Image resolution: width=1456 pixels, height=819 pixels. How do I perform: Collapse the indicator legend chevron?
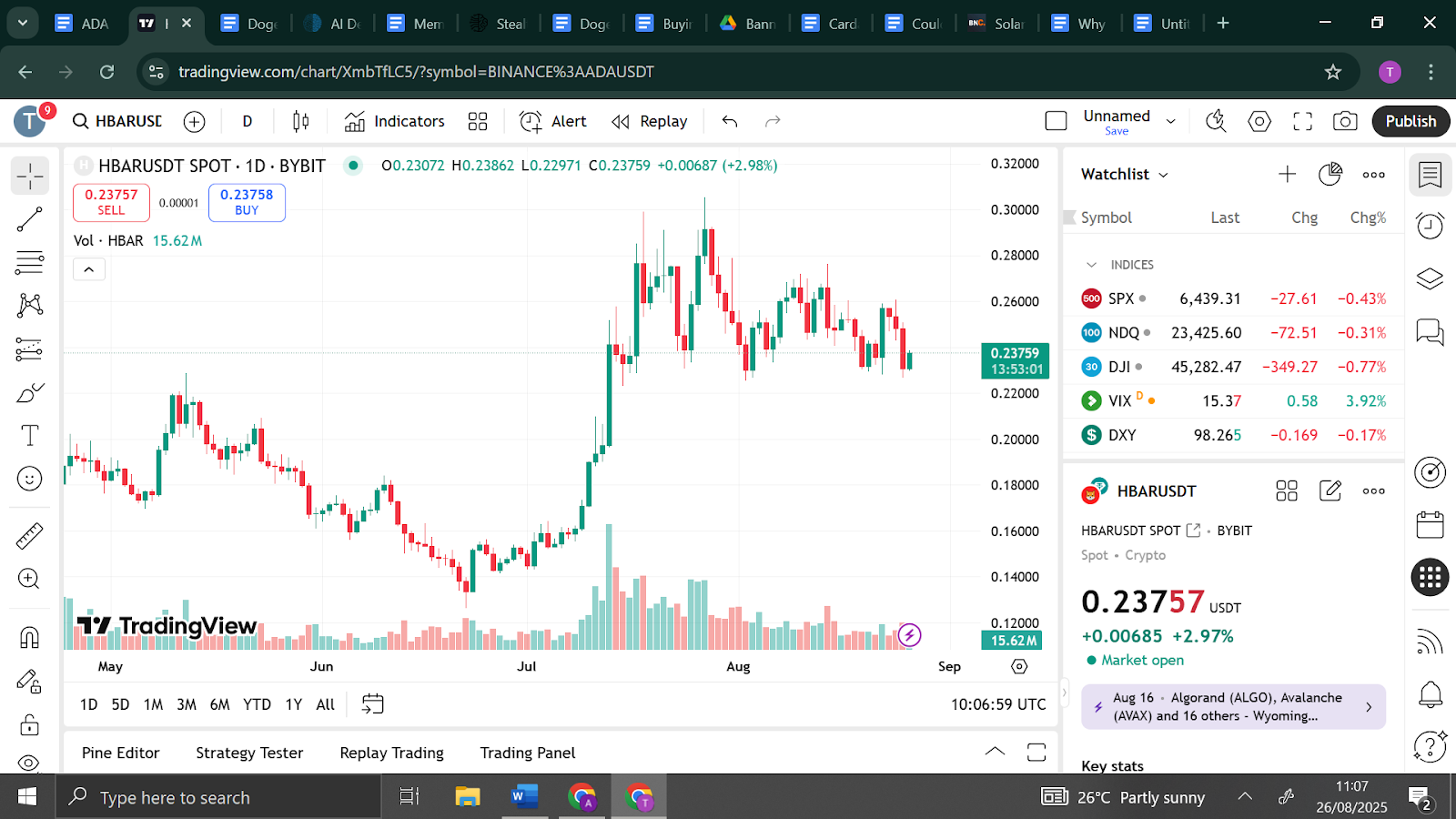click(89, 269)
